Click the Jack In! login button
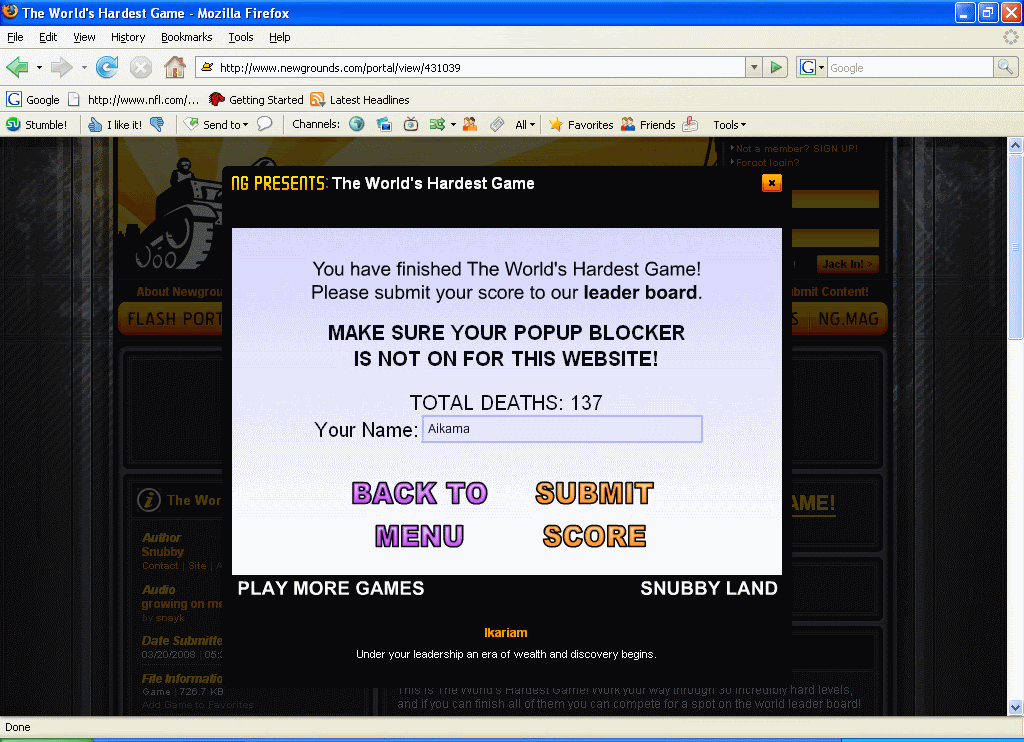Image resolution: width=1024 pixels, height=742 pixels. 847,264
